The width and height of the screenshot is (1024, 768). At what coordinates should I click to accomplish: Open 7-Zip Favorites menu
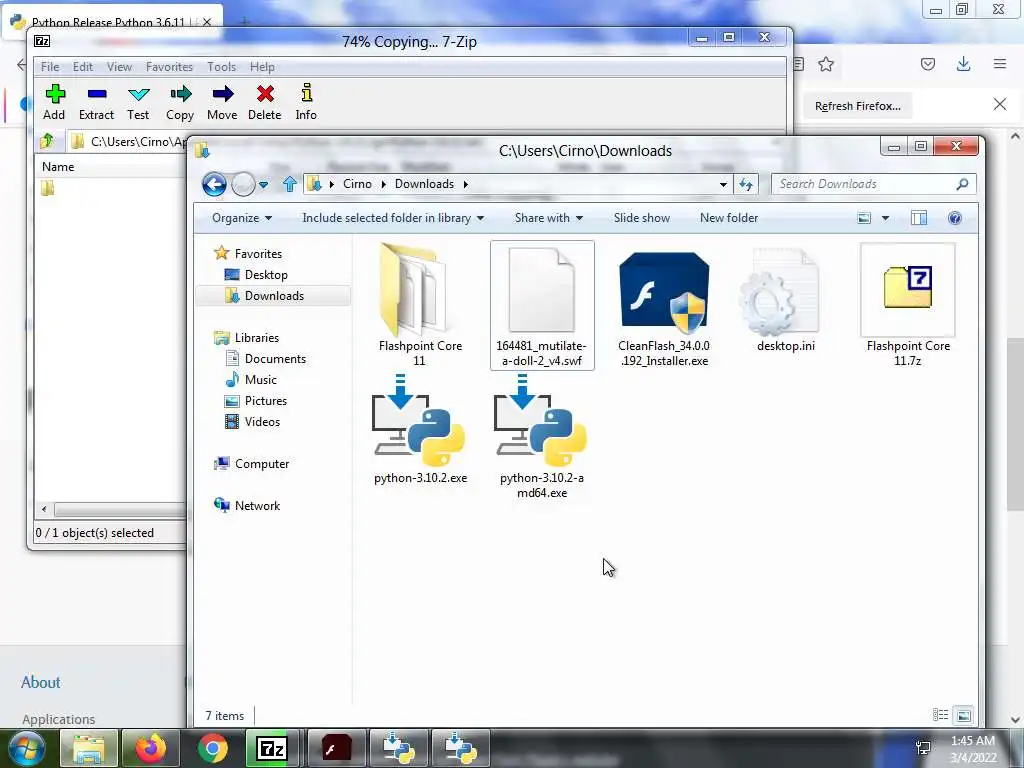click(169, 67)
